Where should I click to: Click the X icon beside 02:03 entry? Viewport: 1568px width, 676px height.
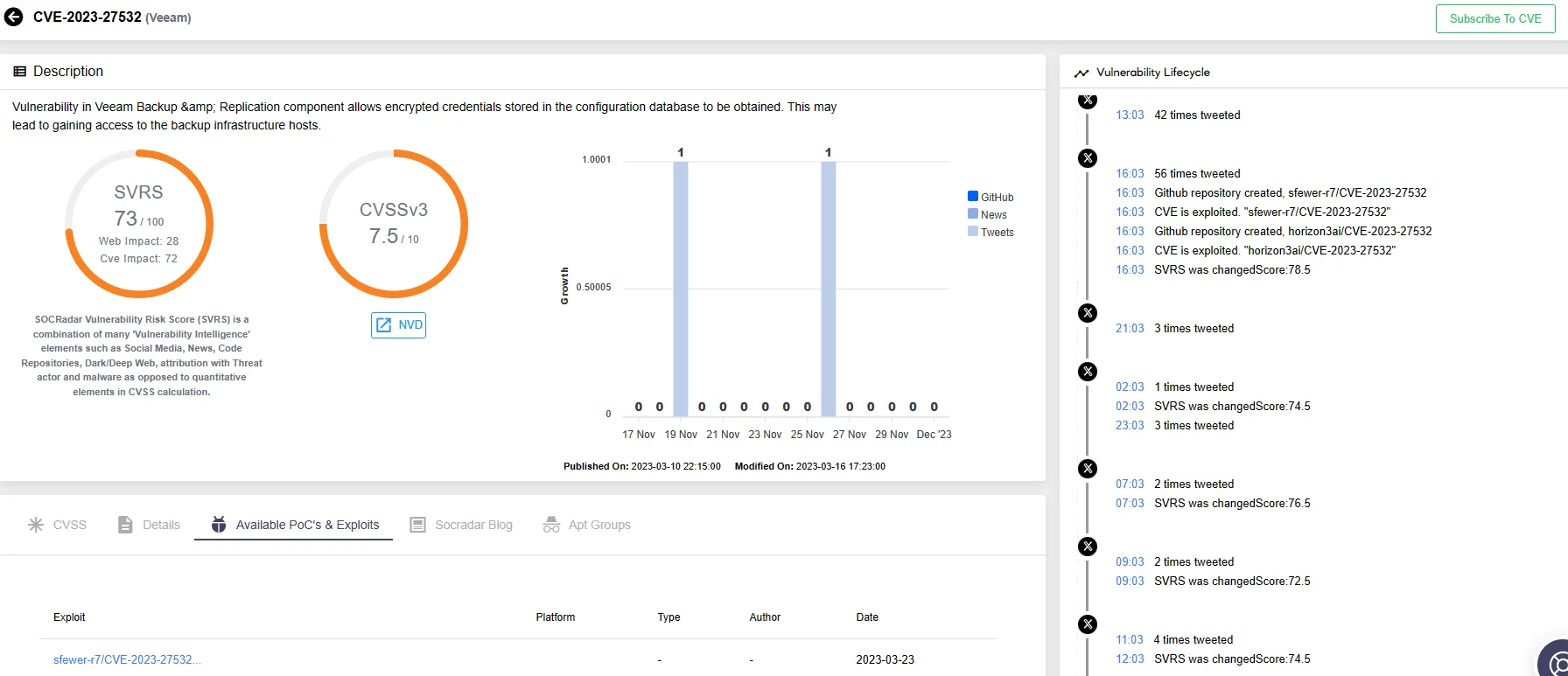click(x=1088, y=372)
